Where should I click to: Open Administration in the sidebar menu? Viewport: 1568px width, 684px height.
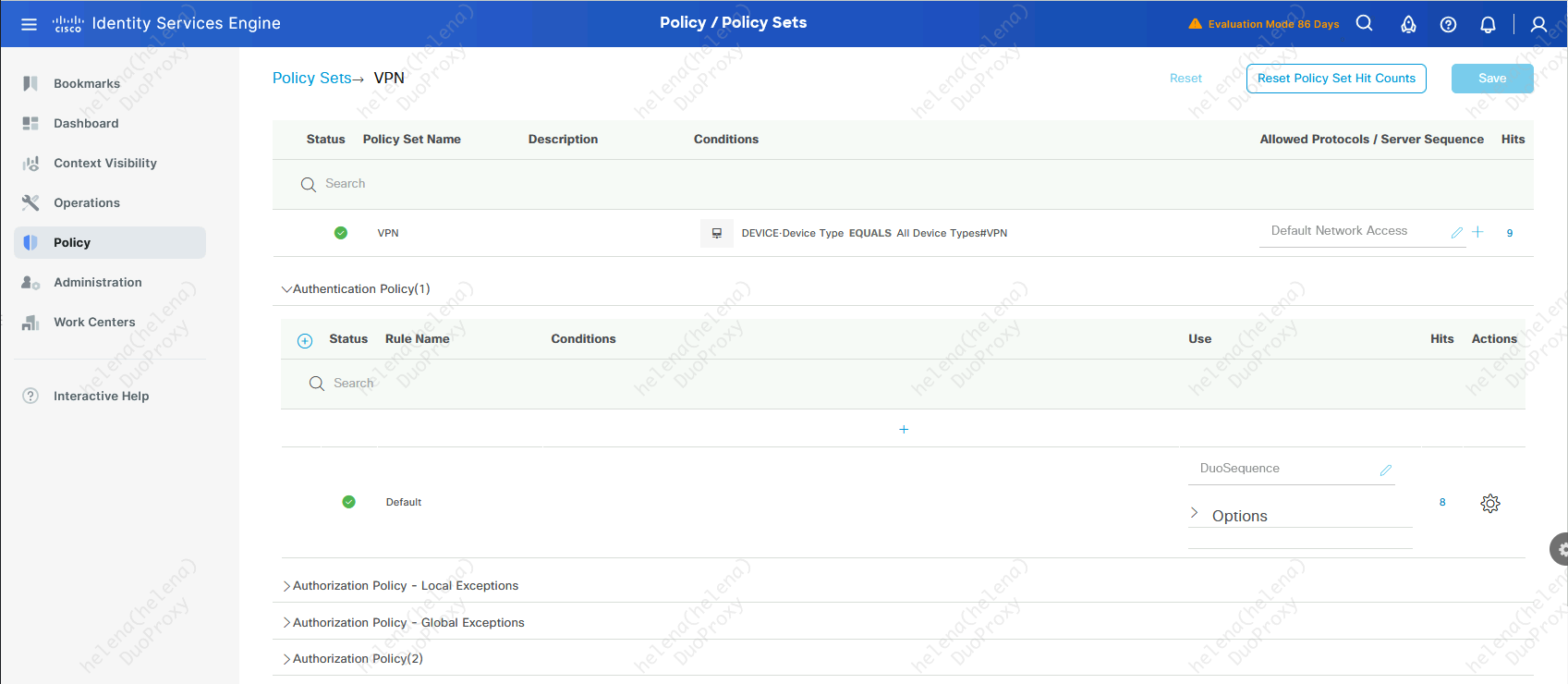tap(97, 282)
